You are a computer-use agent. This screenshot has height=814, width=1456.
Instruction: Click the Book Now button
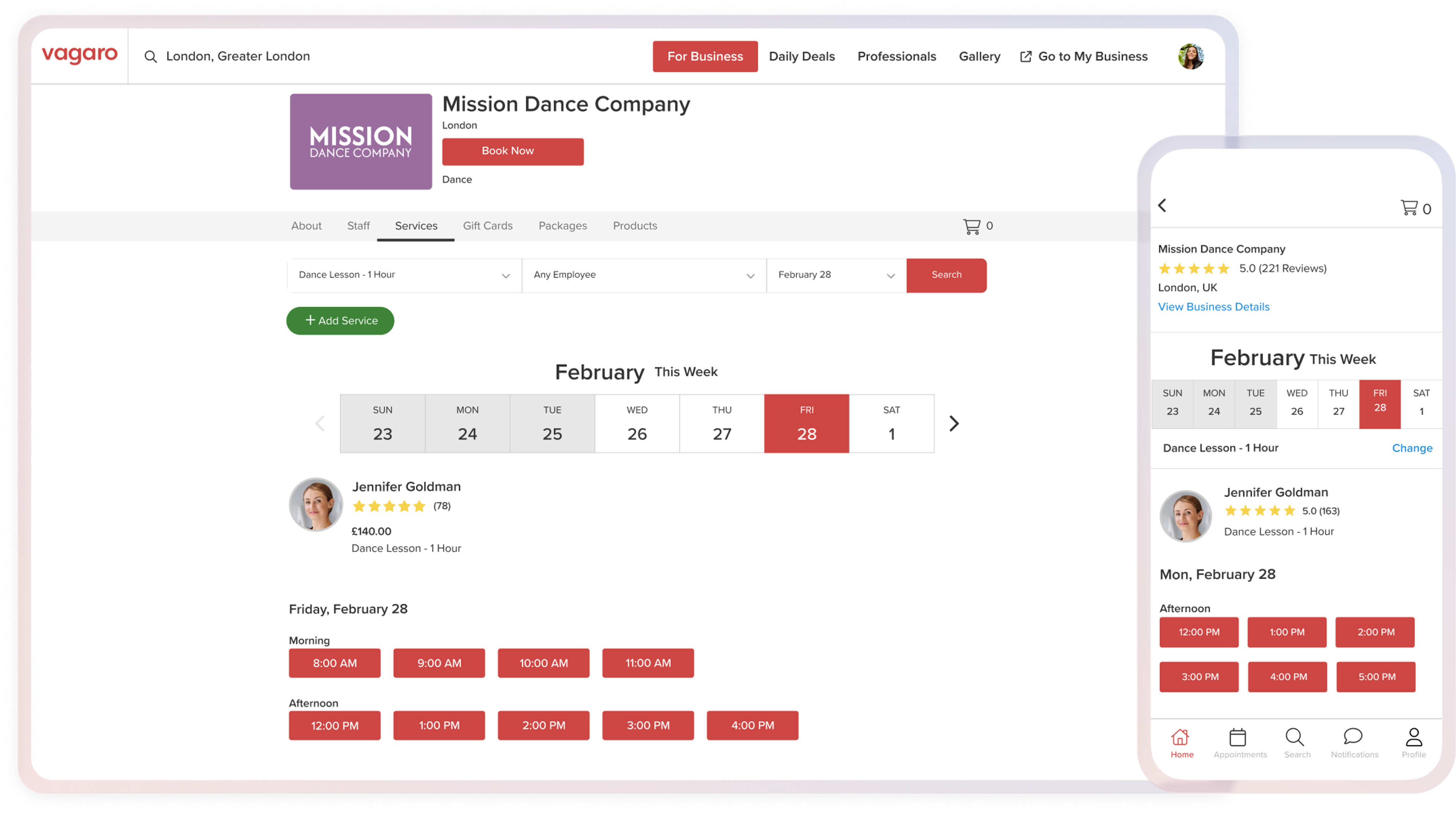(x=513, y=152)
